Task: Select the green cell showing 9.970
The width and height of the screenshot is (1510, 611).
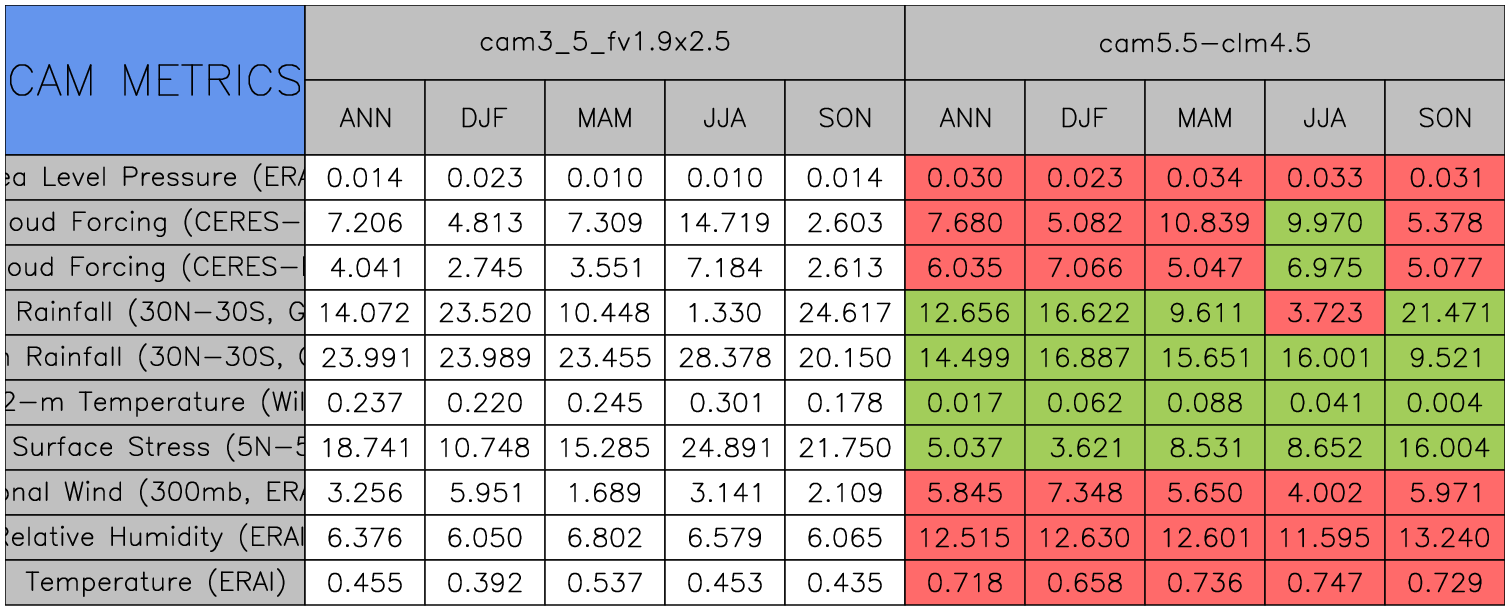Action: pos(1325,223)
